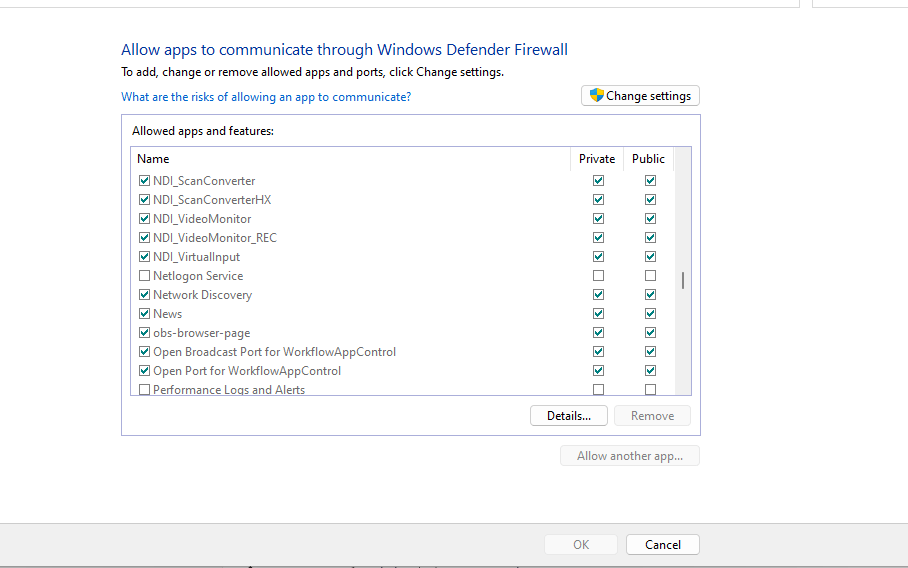Uncheck Open Broadcast Port for WorkflowAppControl checkbox
The image size is (908, 568).
(144, 351)
